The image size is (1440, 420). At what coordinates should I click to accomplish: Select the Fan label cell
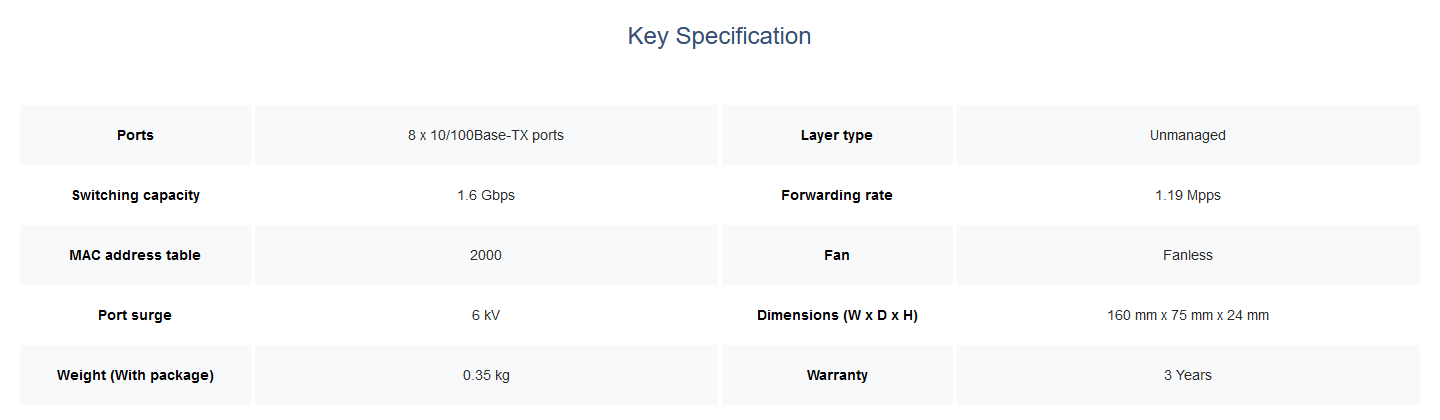[837, 255]
